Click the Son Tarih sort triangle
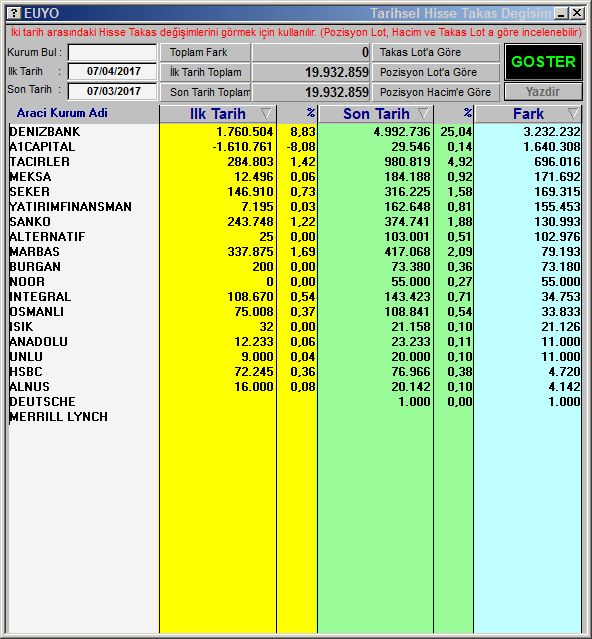Image resolution: width=592 pixels, height=639 pixels. [x=424, y=113]
